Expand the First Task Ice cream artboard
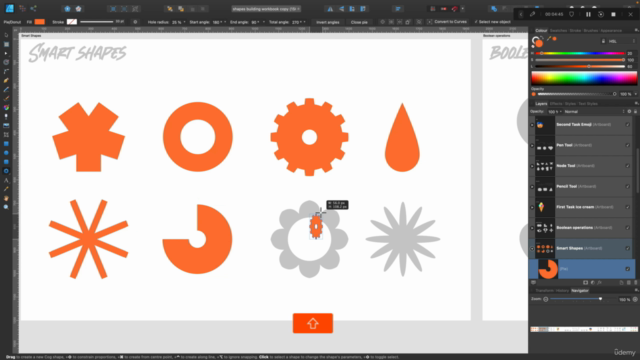The height and width of the screenshot is (360, 640). pos(532,207)
